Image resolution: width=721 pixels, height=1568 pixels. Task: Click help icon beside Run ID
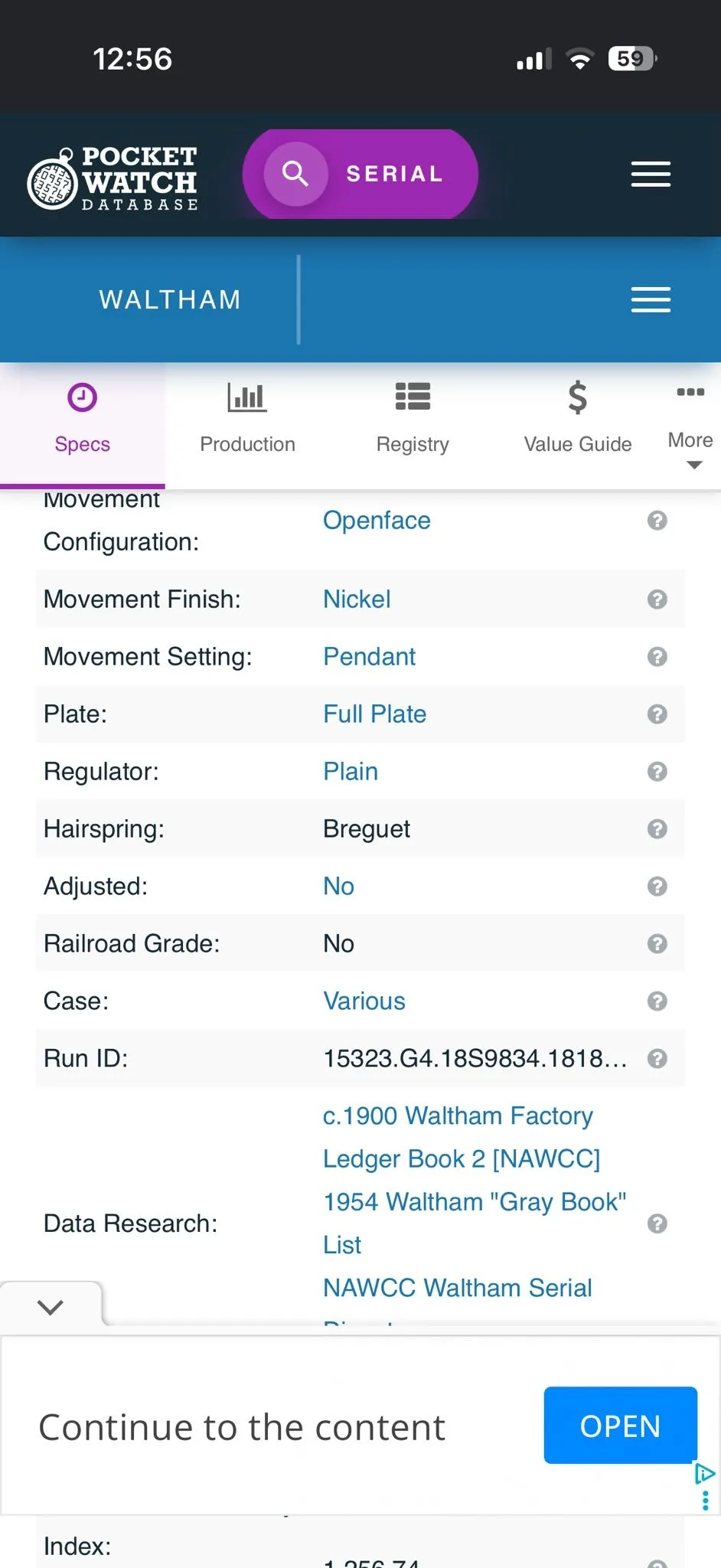657,1059
